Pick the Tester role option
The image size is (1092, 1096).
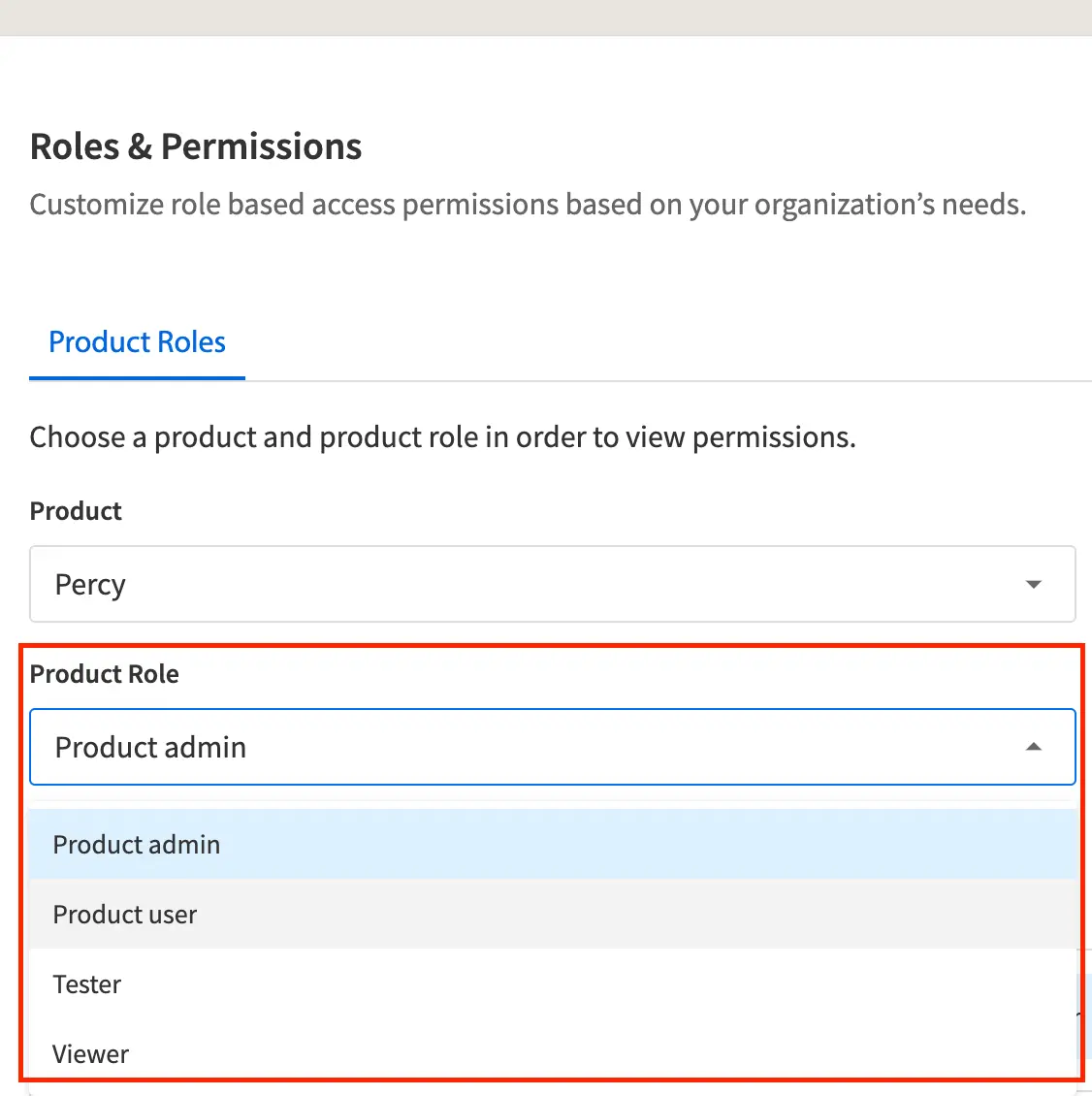pyautogui.click(x=87, y=984)
